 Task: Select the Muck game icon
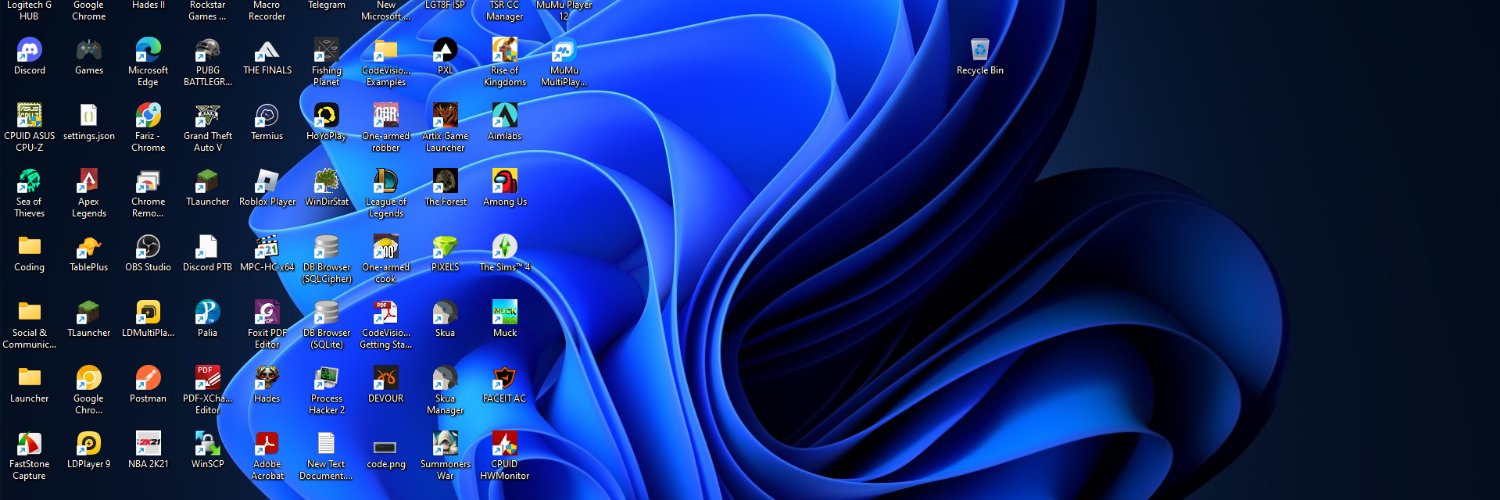click(505, 312)
